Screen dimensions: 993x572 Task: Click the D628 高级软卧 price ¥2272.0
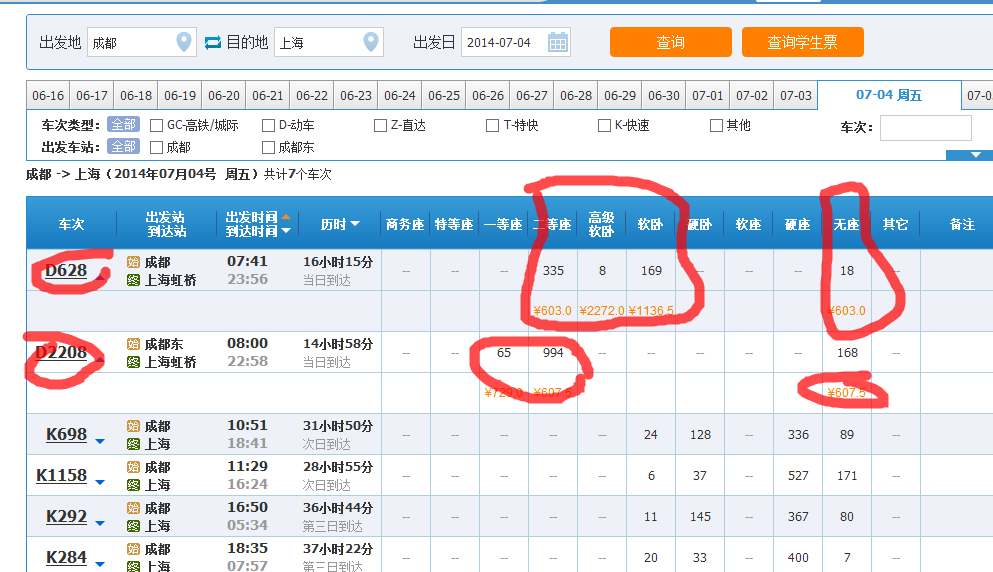point(602,311)
